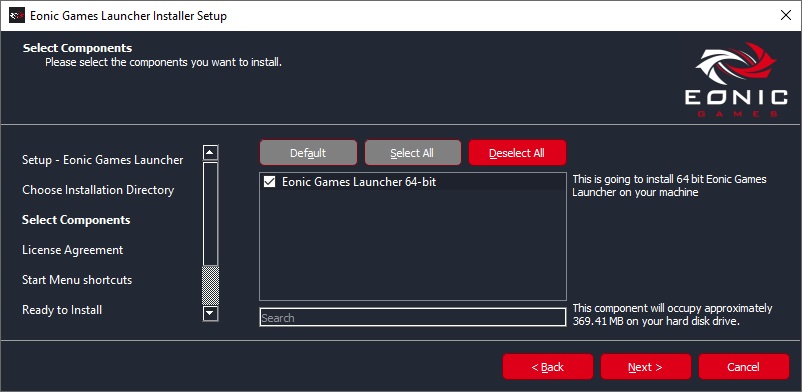Select the Choose Installation Directory step
The height and width of the screenshot is (392, 802).
pyautogui.click(x=98, y=190)
